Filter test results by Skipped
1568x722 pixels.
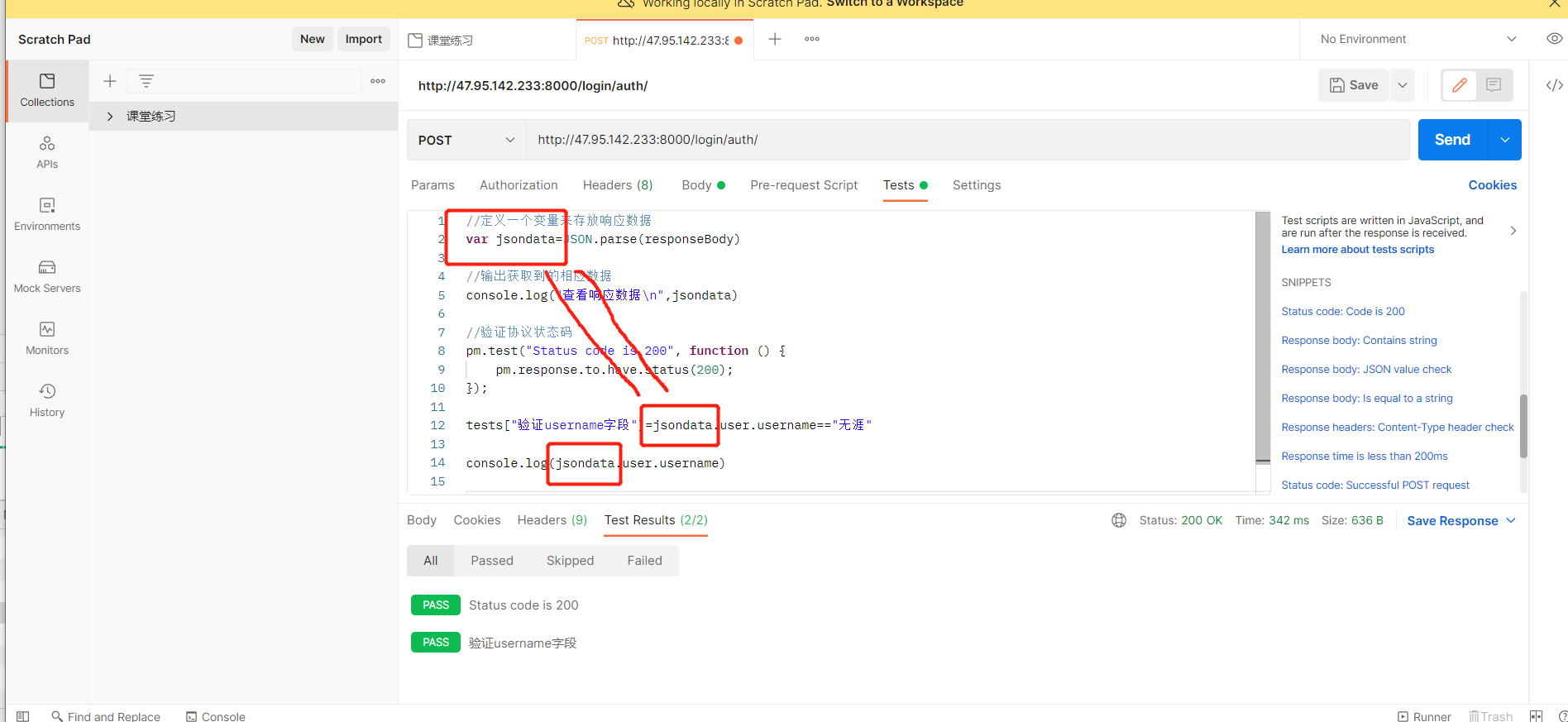coord(570,561)
